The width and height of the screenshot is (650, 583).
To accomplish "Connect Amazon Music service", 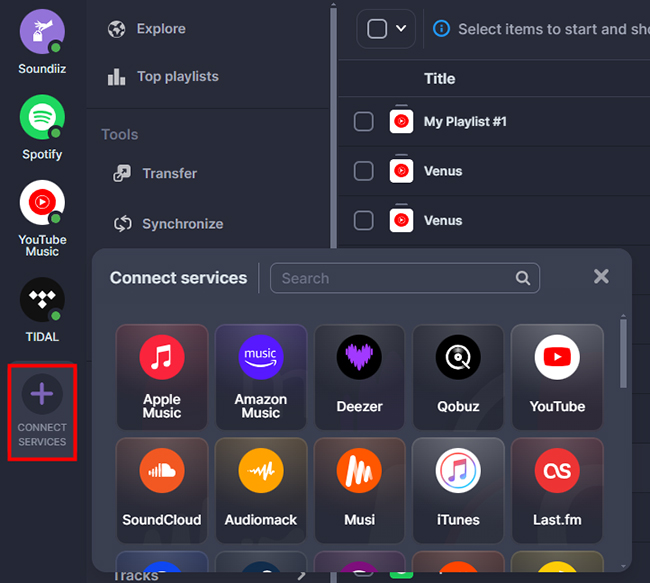I will tap(261, 377).
